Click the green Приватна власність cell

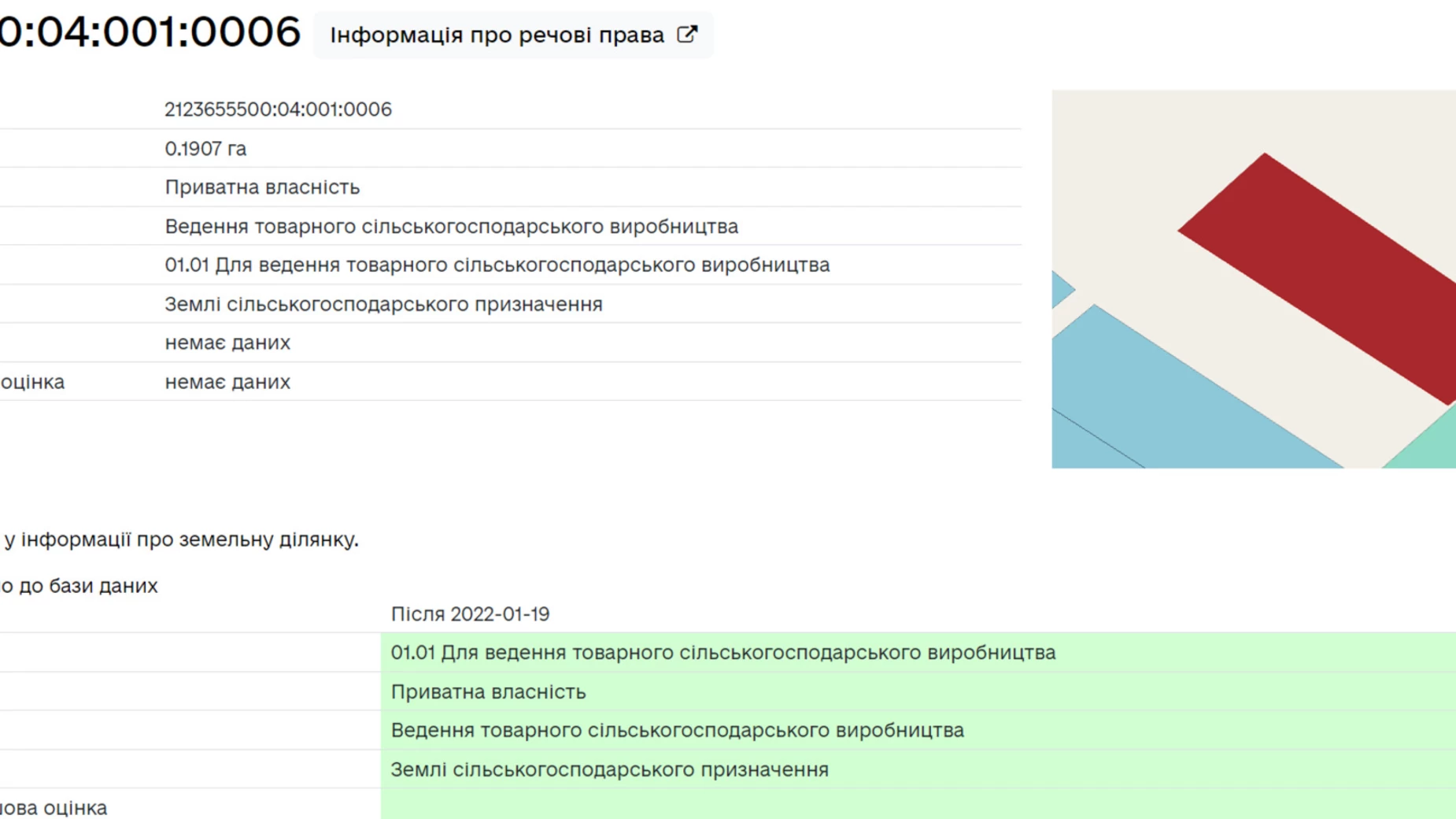[918, 691]
